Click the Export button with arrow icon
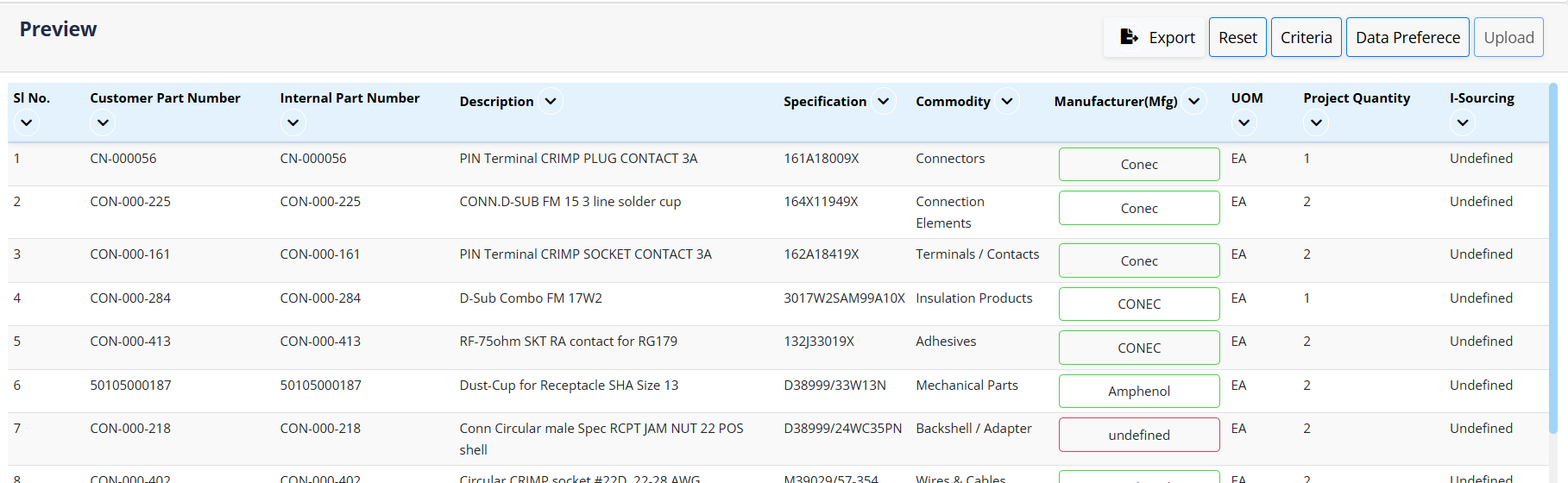The width and height of the screenshot is (1568, 483). tap(1154, 38)
